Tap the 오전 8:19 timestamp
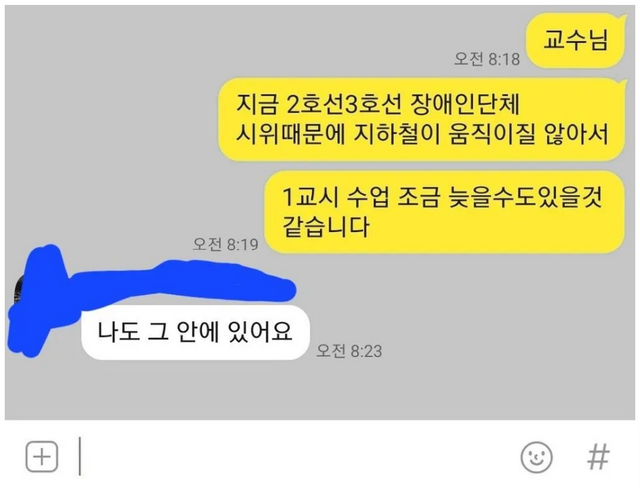Screen dimensions: 640x500 click(x=225, y=244)
